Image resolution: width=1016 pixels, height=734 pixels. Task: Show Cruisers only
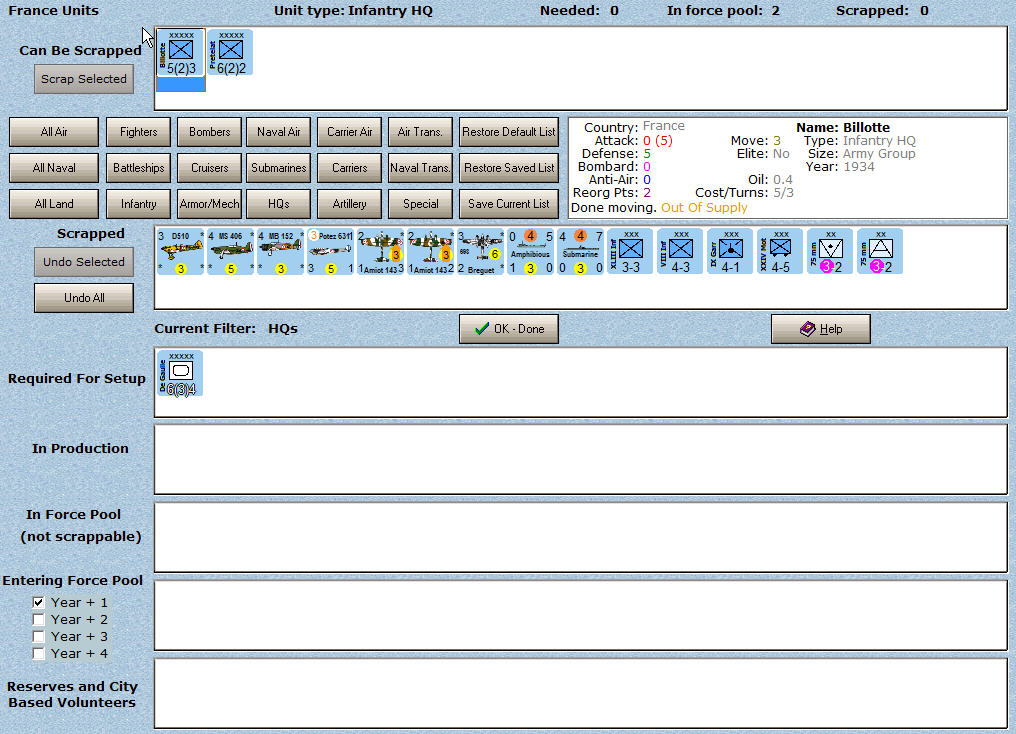(209, 168)
